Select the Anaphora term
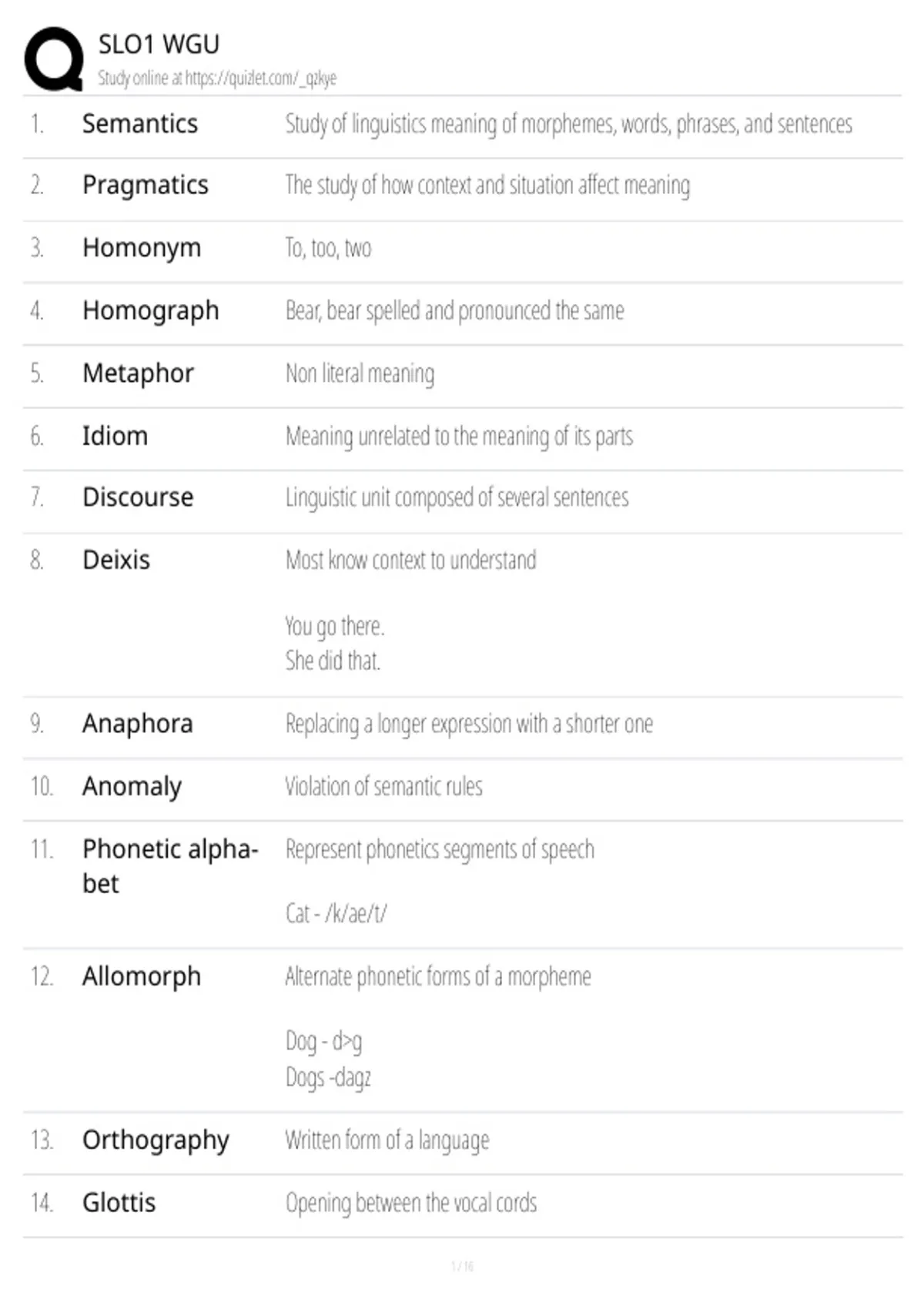 click(x=138, y=724)
